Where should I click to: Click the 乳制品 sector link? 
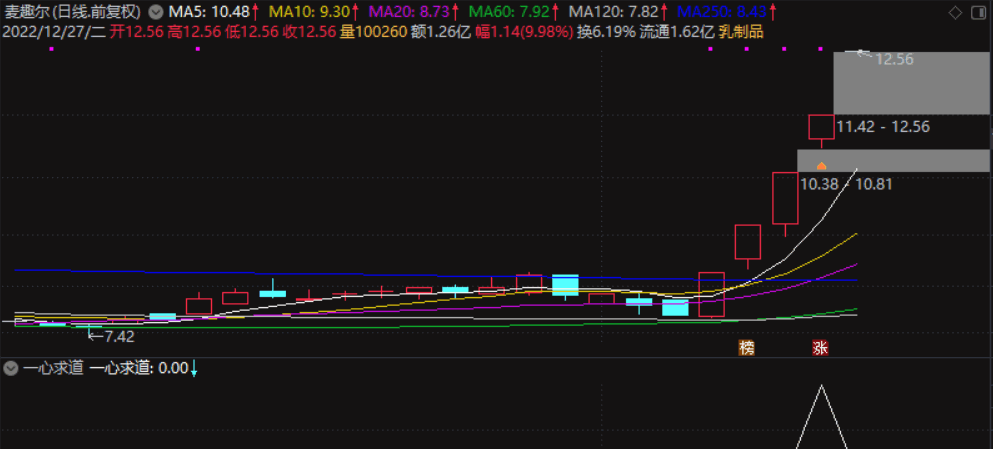(x=741, y=32)
